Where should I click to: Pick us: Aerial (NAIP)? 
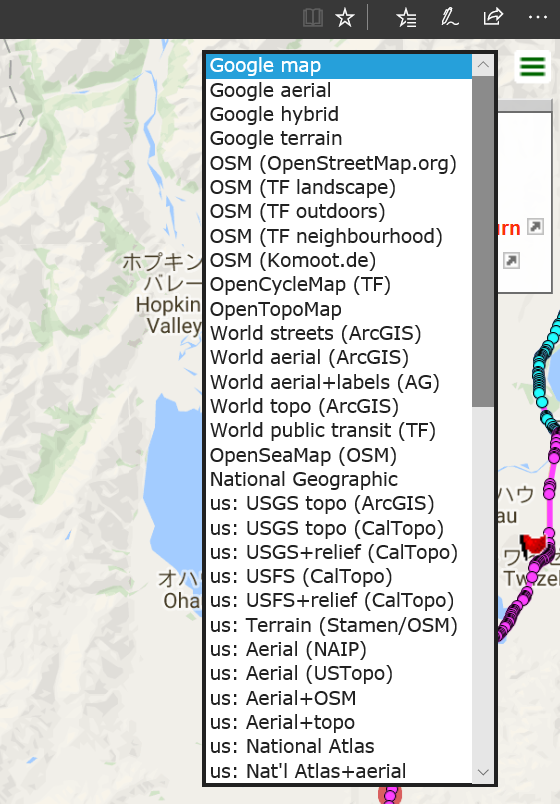pos(338,649)
